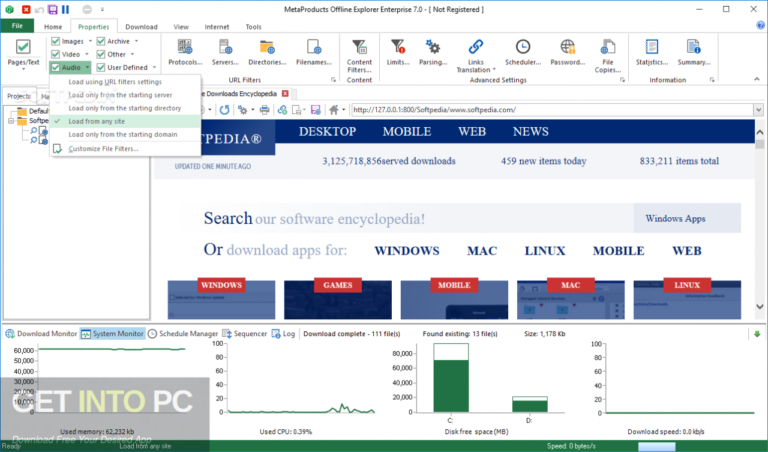768x452 pixels.
Task: Expand the Images dropdown arrow
Action: (x=90, y=41)
